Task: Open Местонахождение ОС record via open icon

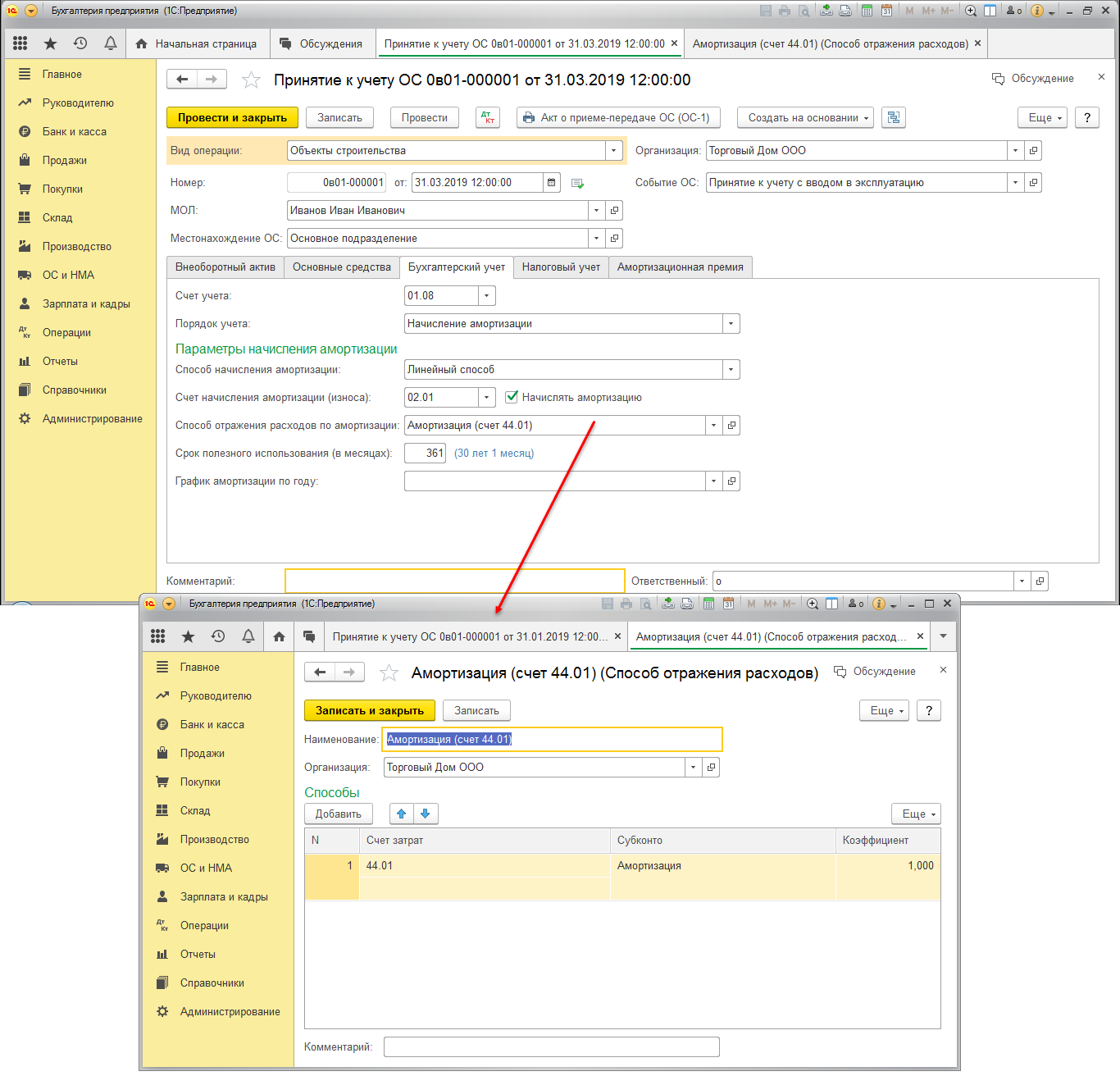Action: point(614,239)
